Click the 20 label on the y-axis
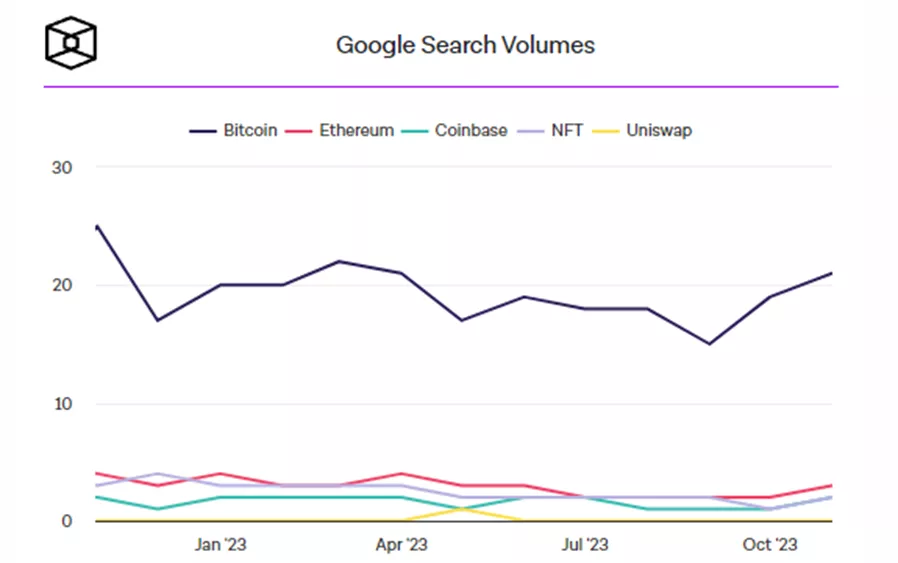The width and height of the screenshot is (898, 563). coord(61,285)
